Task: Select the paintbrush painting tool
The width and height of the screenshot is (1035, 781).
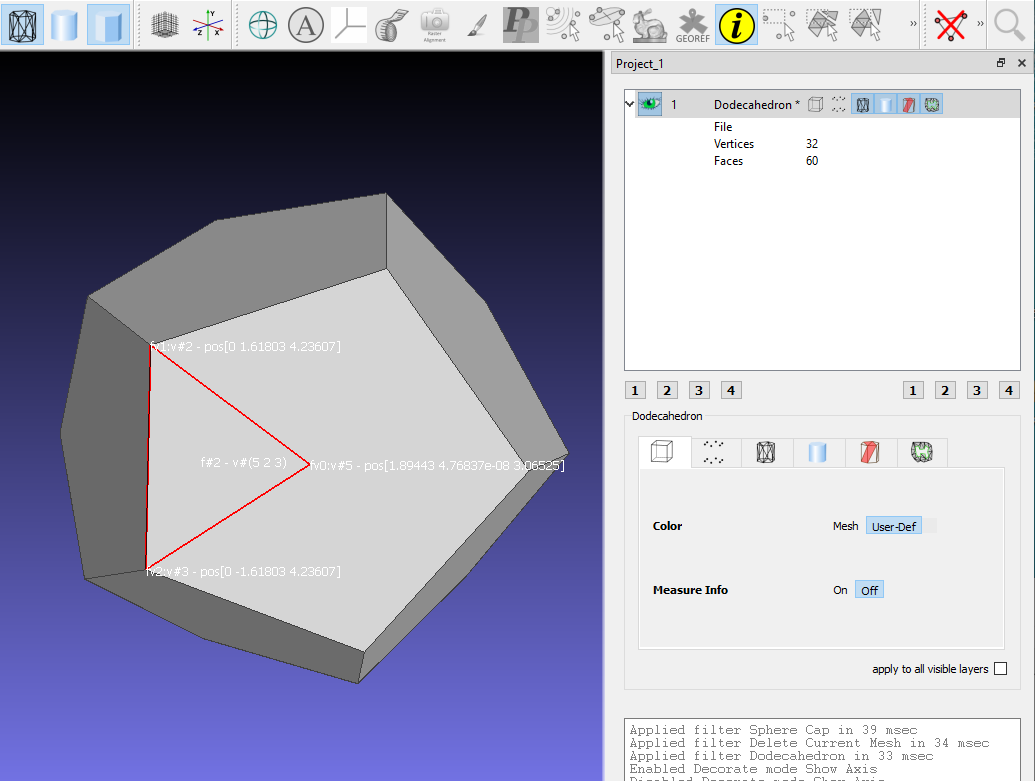Action: point(477,25)
